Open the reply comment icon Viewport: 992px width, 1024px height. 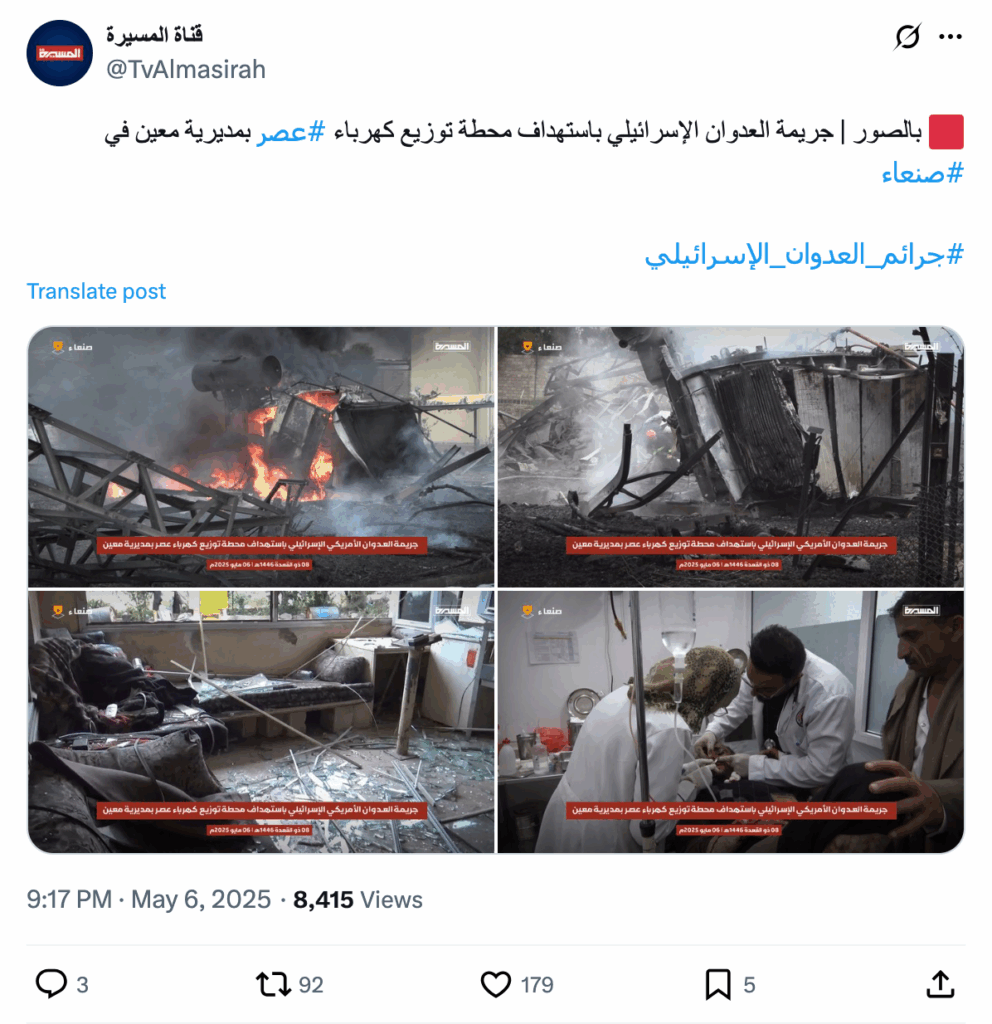51,984
